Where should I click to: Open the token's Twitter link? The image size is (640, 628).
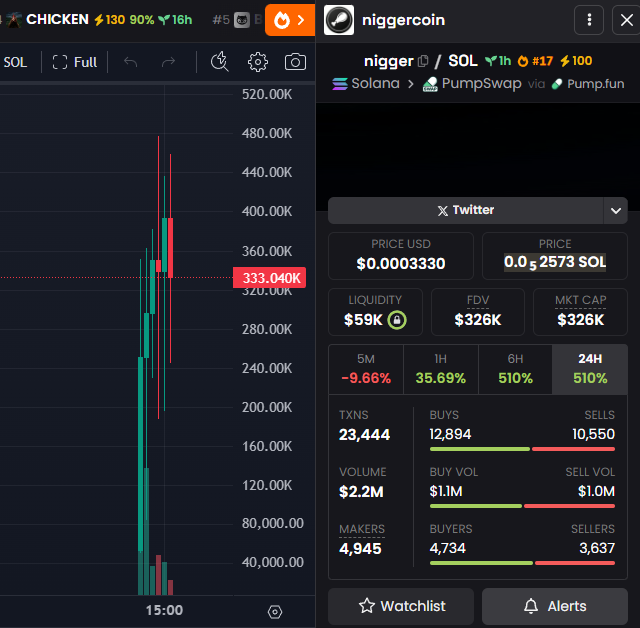[x=465, y=210]
